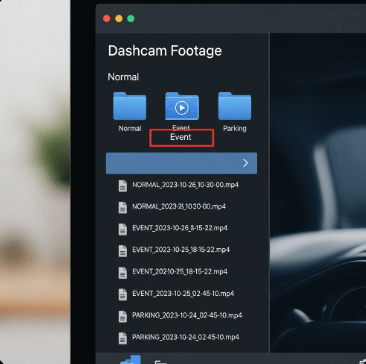Click the Dashcam Footage heading

pyautogui.click(x=165, y=51)
